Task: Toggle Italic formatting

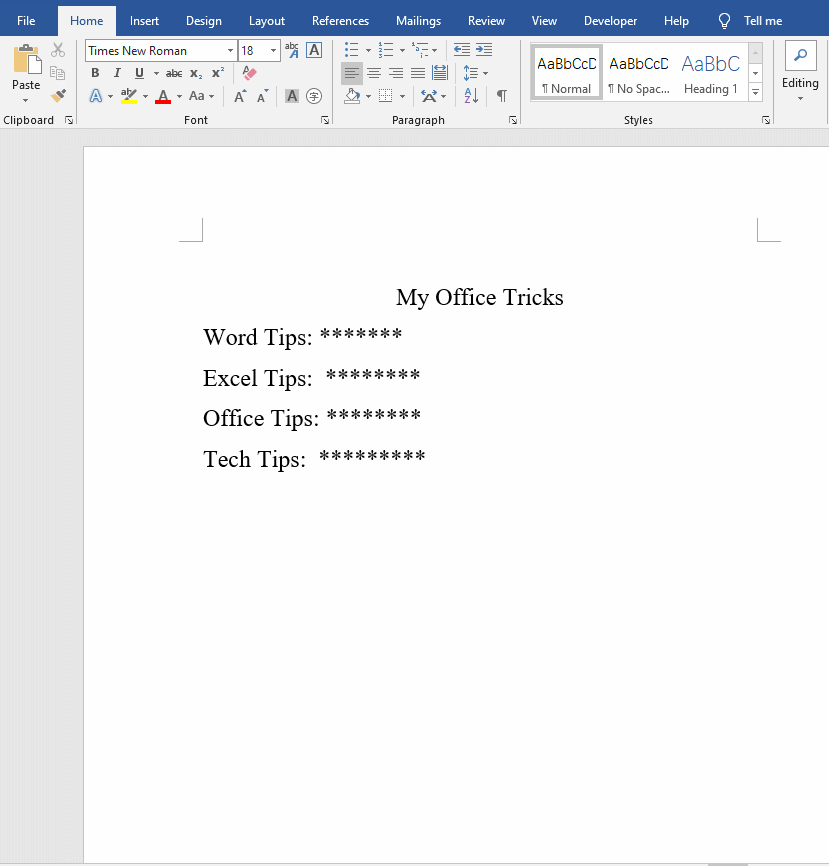Action: [117, 73]
